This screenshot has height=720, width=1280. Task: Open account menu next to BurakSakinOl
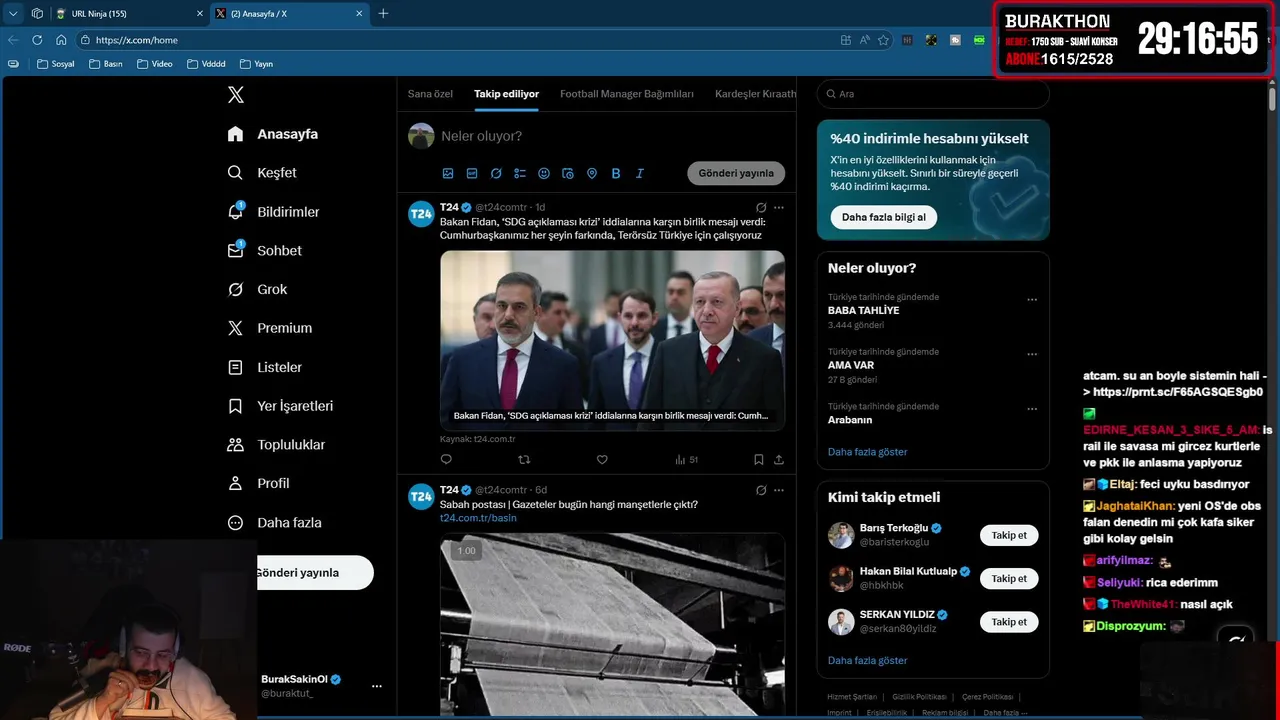click(x=377, y=686)
